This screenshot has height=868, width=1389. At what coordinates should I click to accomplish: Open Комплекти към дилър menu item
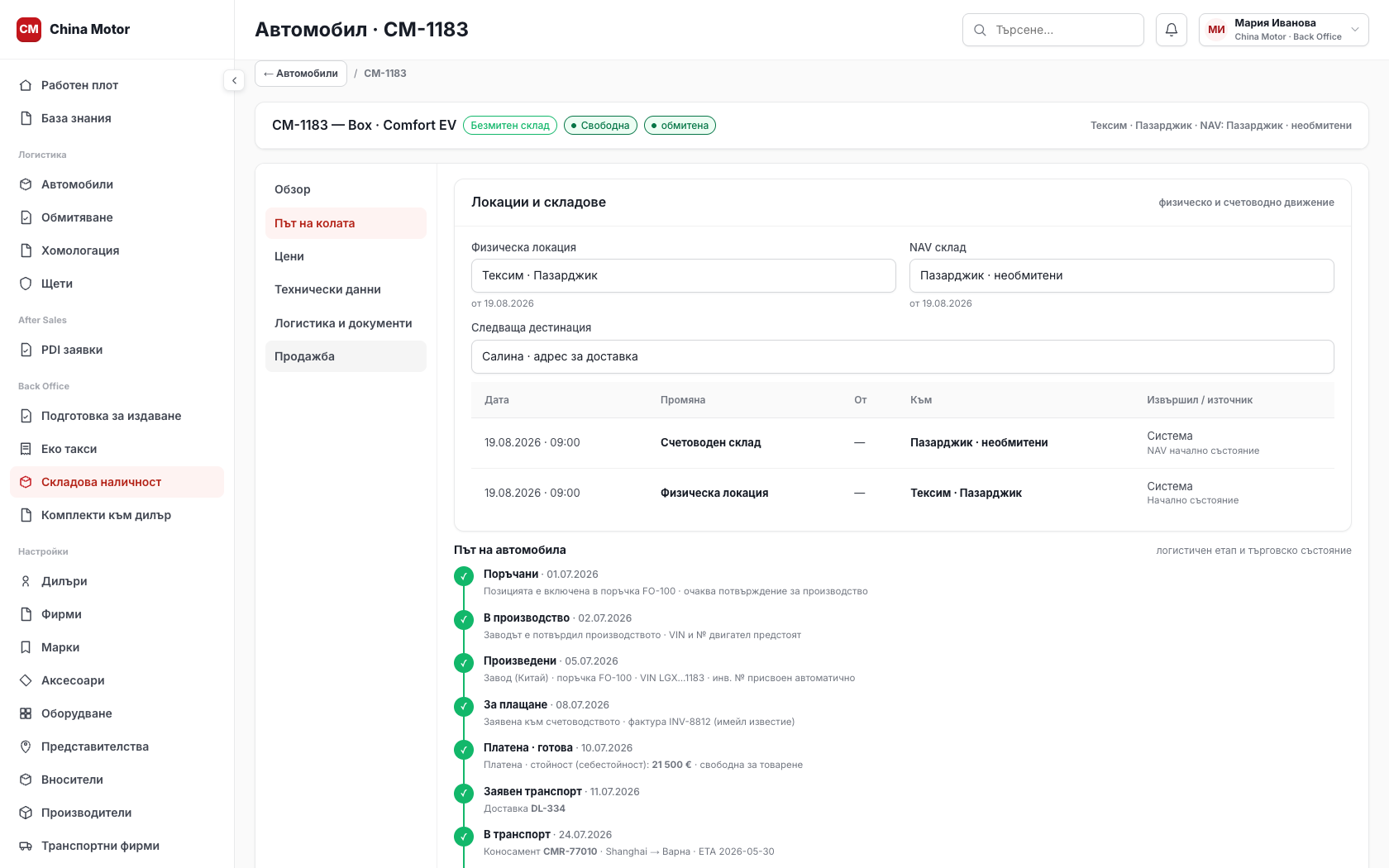click(117, 515)
